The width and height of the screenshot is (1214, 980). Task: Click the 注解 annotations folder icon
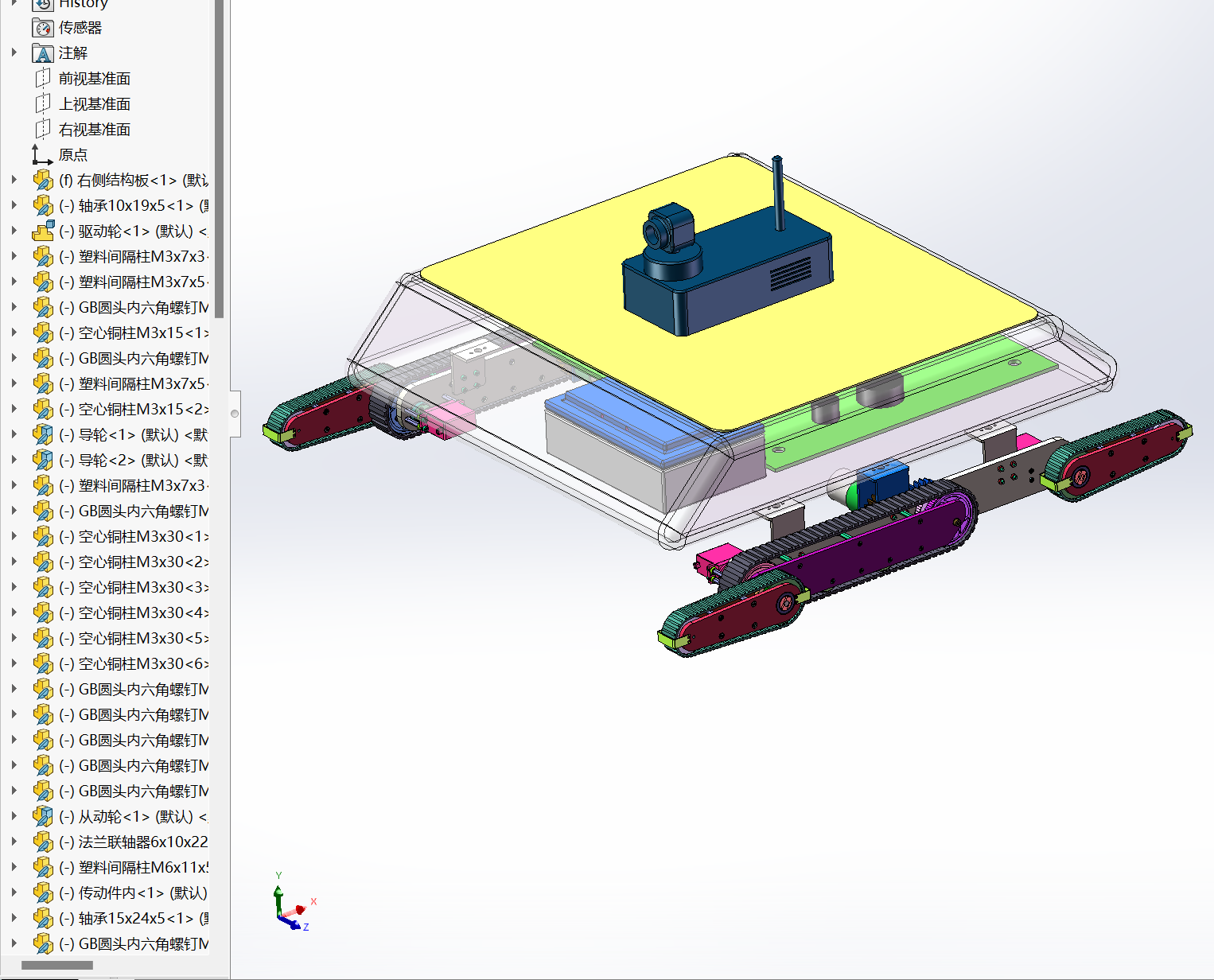pos(43,53)
